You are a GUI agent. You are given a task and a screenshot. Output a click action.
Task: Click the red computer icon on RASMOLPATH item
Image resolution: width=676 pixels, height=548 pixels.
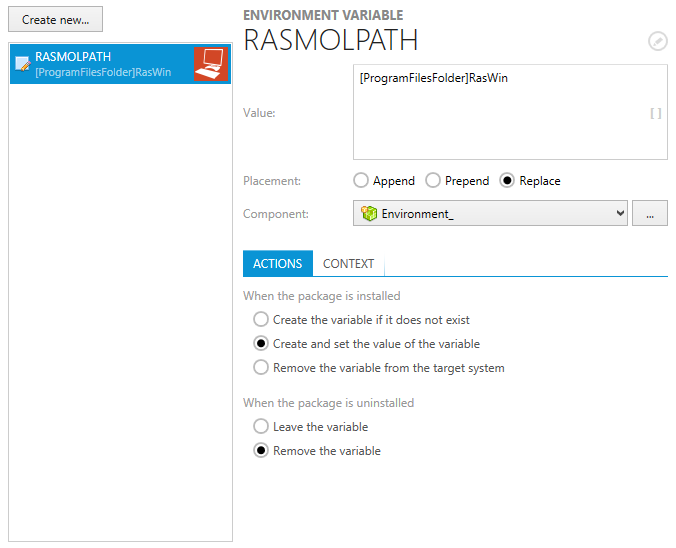210,65
